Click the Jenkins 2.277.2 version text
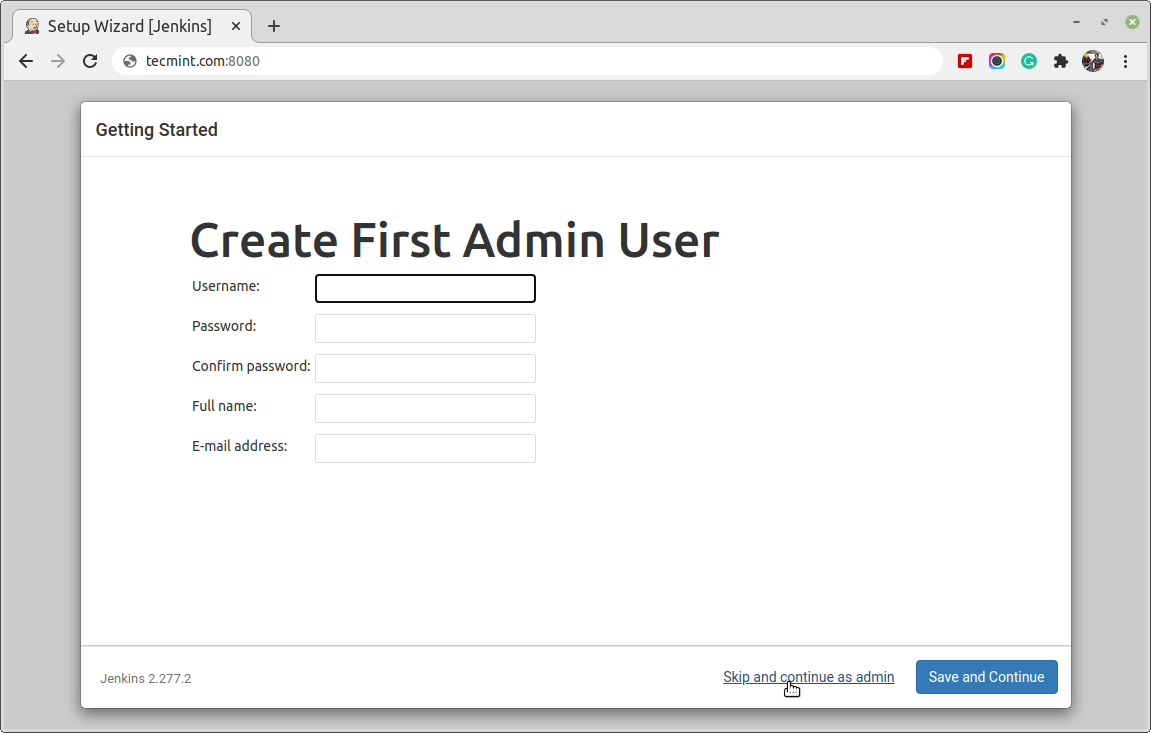This screenshot has height=733, width=1151. [145, 679]
